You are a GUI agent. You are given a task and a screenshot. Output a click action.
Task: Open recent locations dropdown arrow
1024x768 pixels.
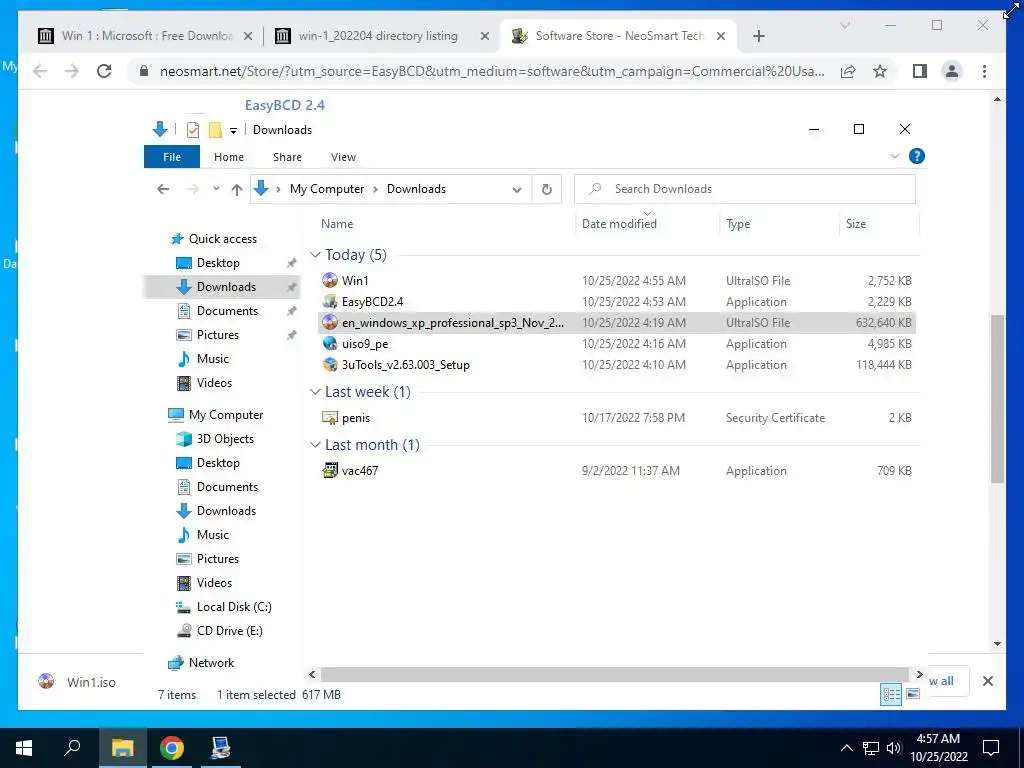point(216,189)
